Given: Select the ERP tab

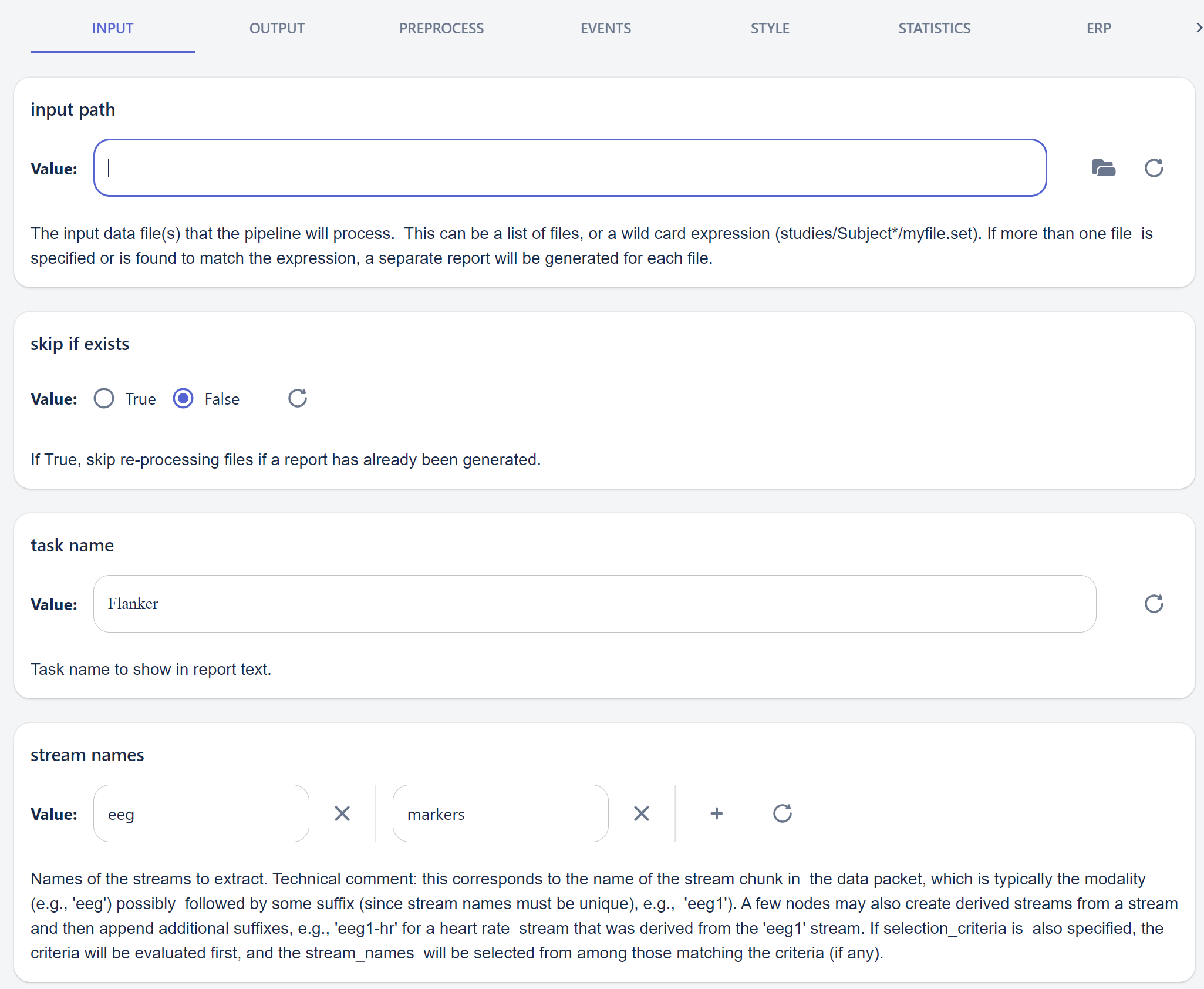Looking at the screenshot, I should [x=1099, y=28].
